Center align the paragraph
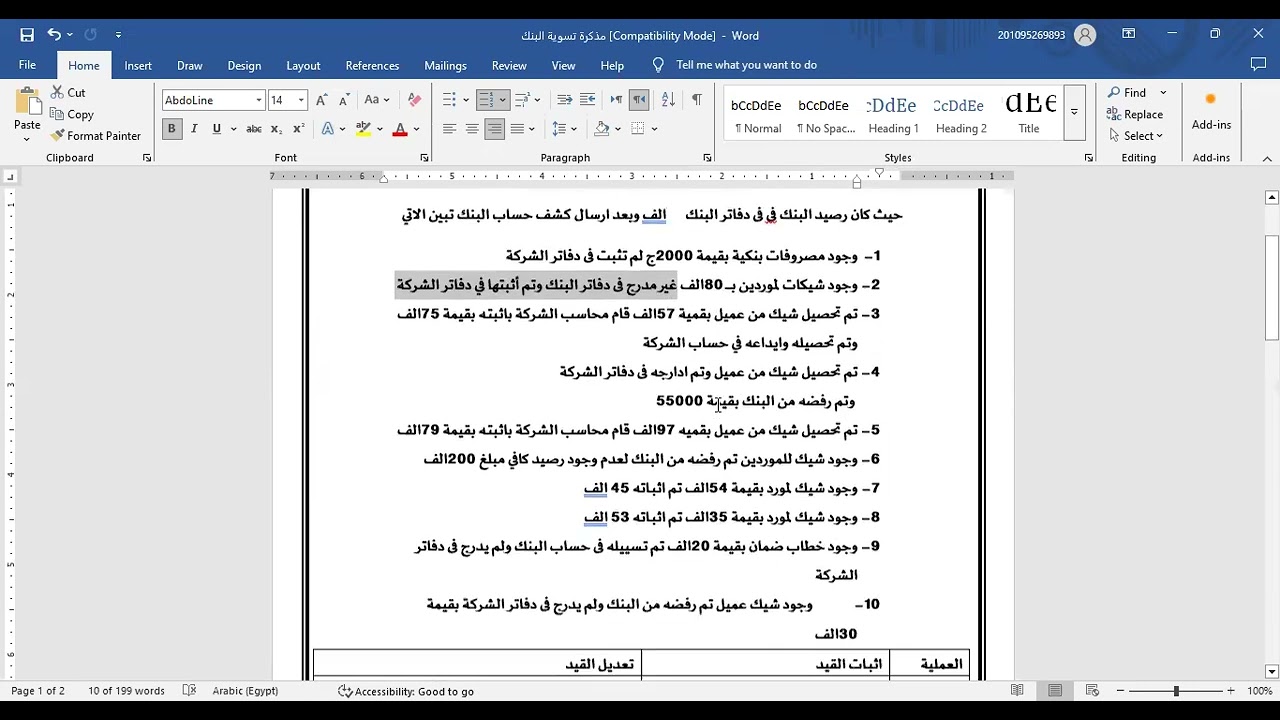This screenshot has width=1280, height=720. [471, 129]
